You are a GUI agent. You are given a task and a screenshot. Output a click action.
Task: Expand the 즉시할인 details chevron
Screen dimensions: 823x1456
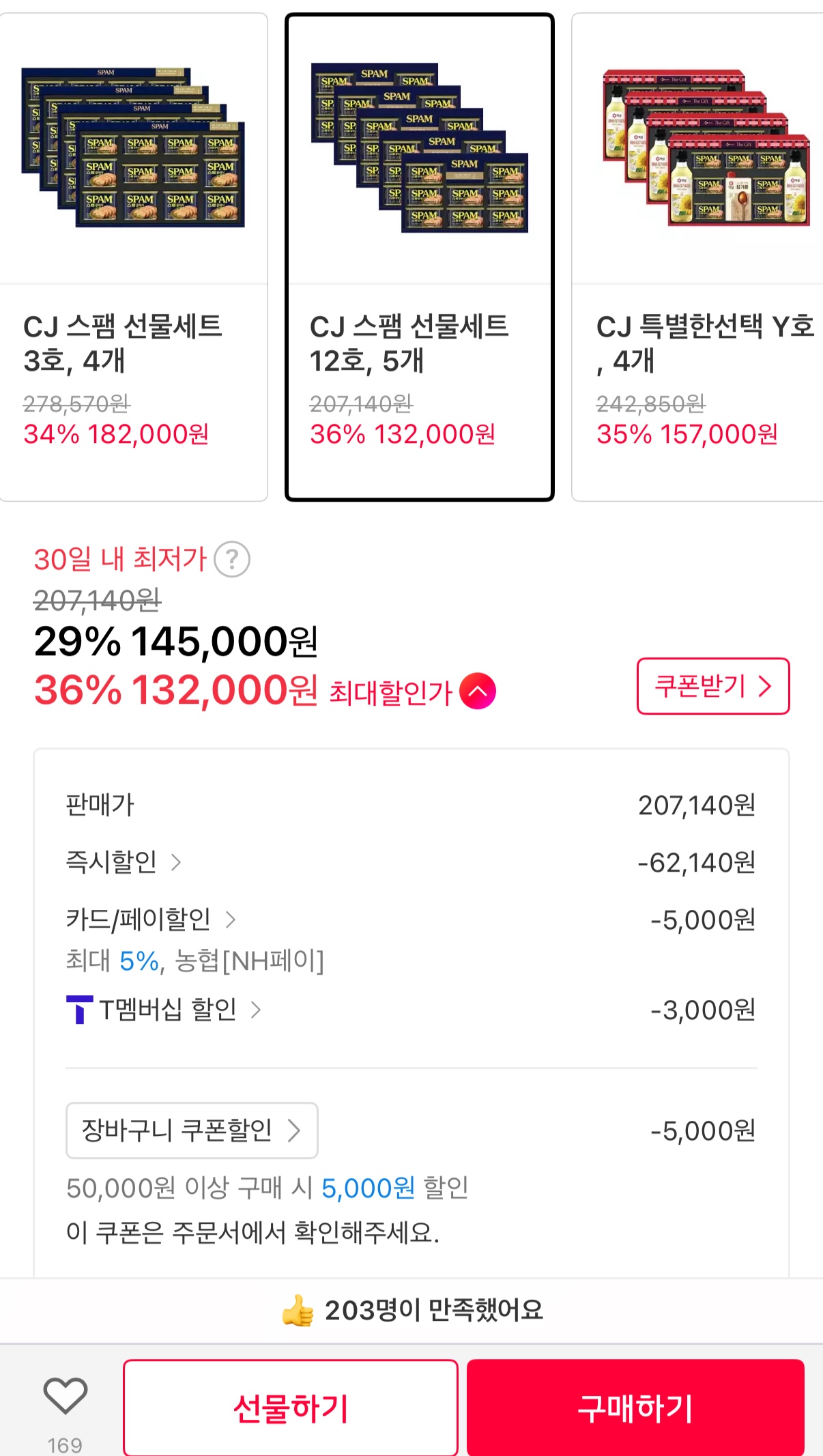(x=176, y=862)
